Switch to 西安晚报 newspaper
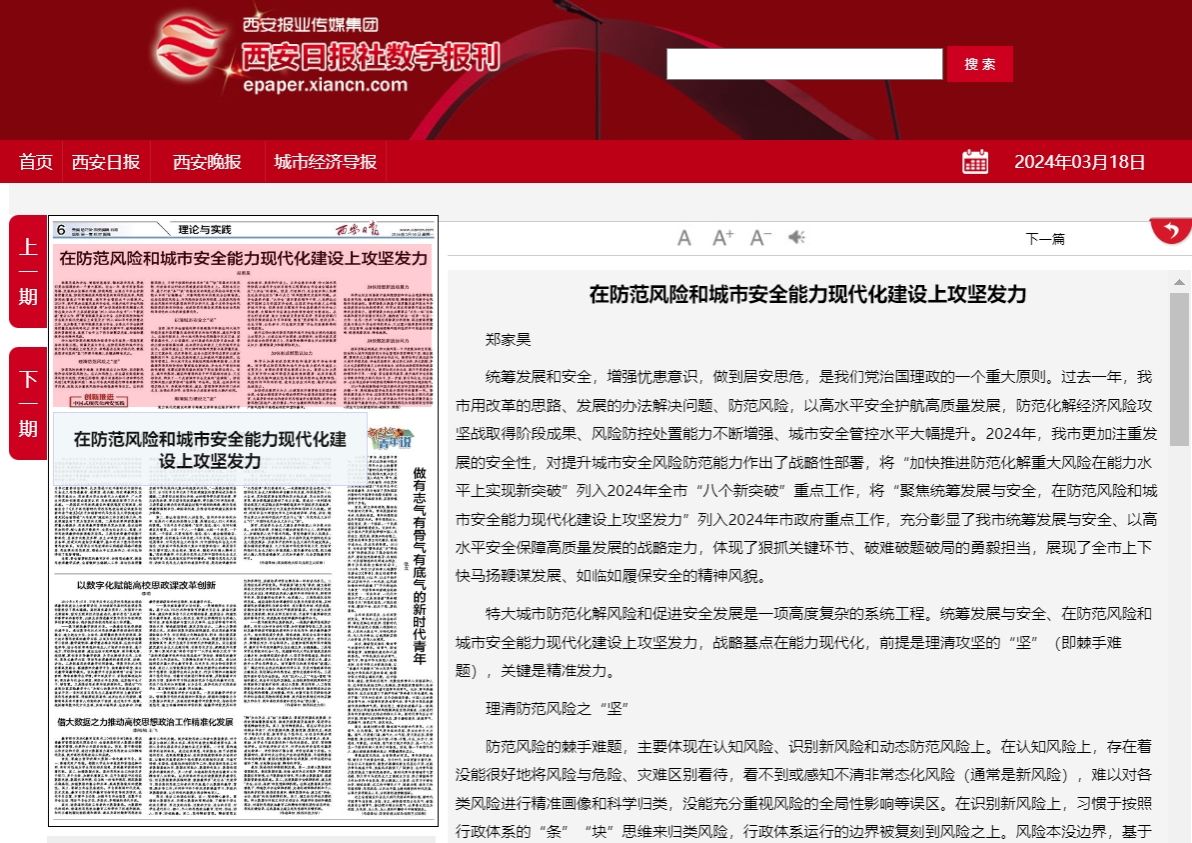Screen dimensions: 1192x843 [207, 162]
